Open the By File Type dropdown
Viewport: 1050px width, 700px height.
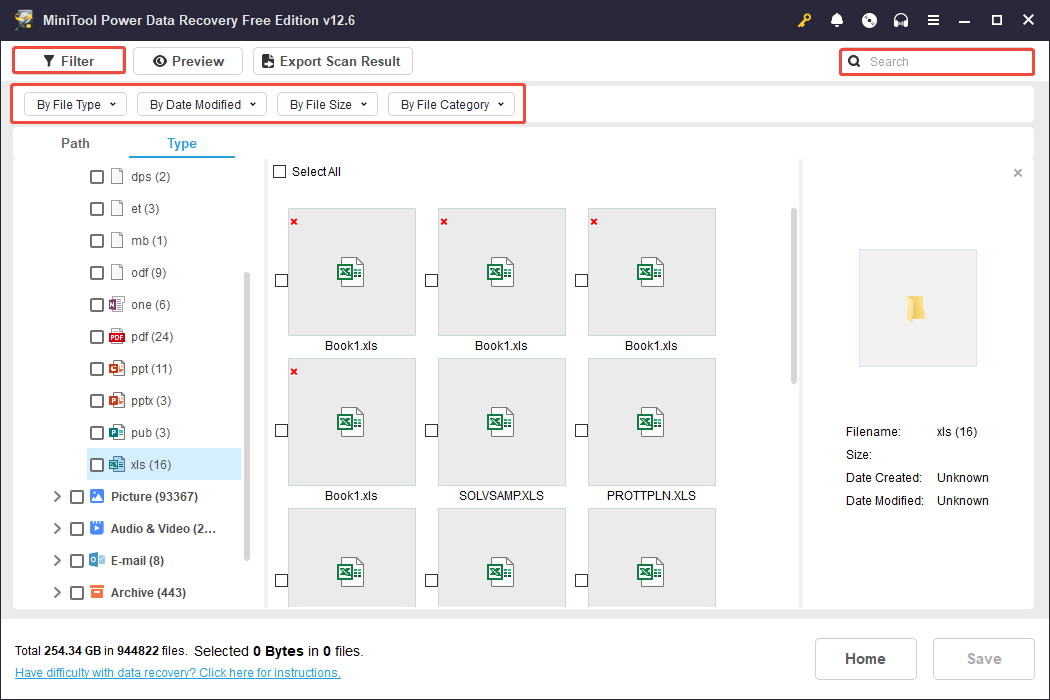click(74, 104)
